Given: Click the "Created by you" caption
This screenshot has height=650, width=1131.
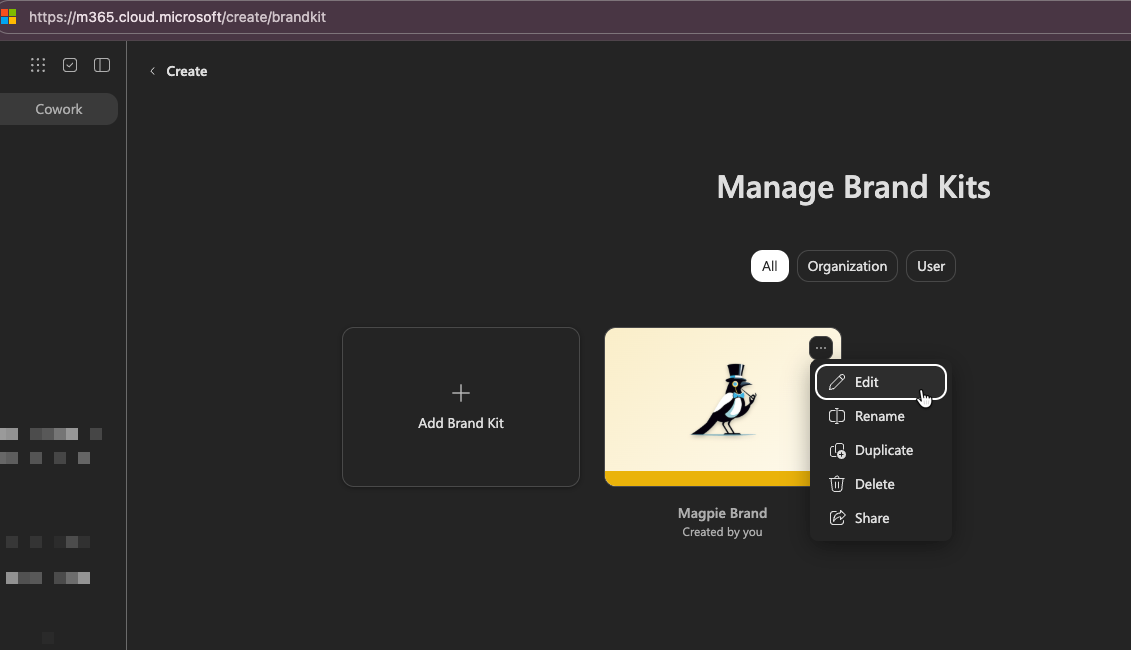Looking at the screenshot, I should pos(722,532).
